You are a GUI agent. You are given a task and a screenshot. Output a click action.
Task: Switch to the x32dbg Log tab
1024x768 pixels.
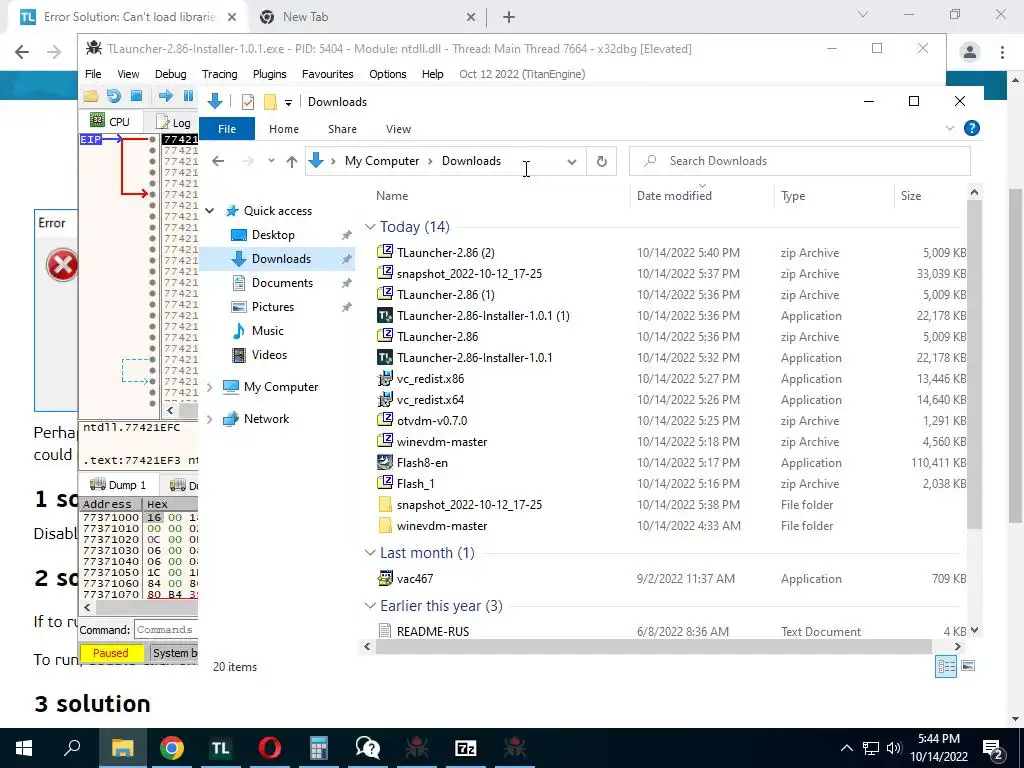tap(174, 122)
